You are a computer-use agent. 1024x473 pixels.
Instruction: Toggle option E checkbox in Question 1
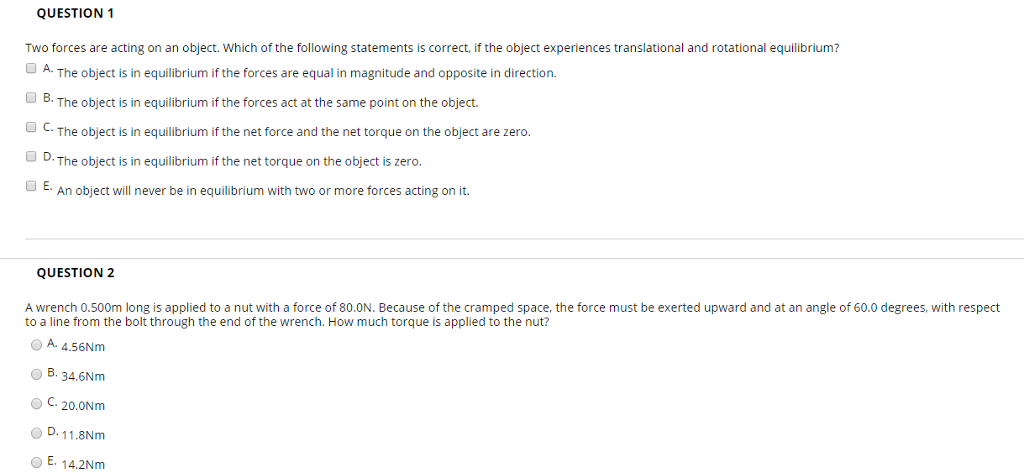point(31,186)
